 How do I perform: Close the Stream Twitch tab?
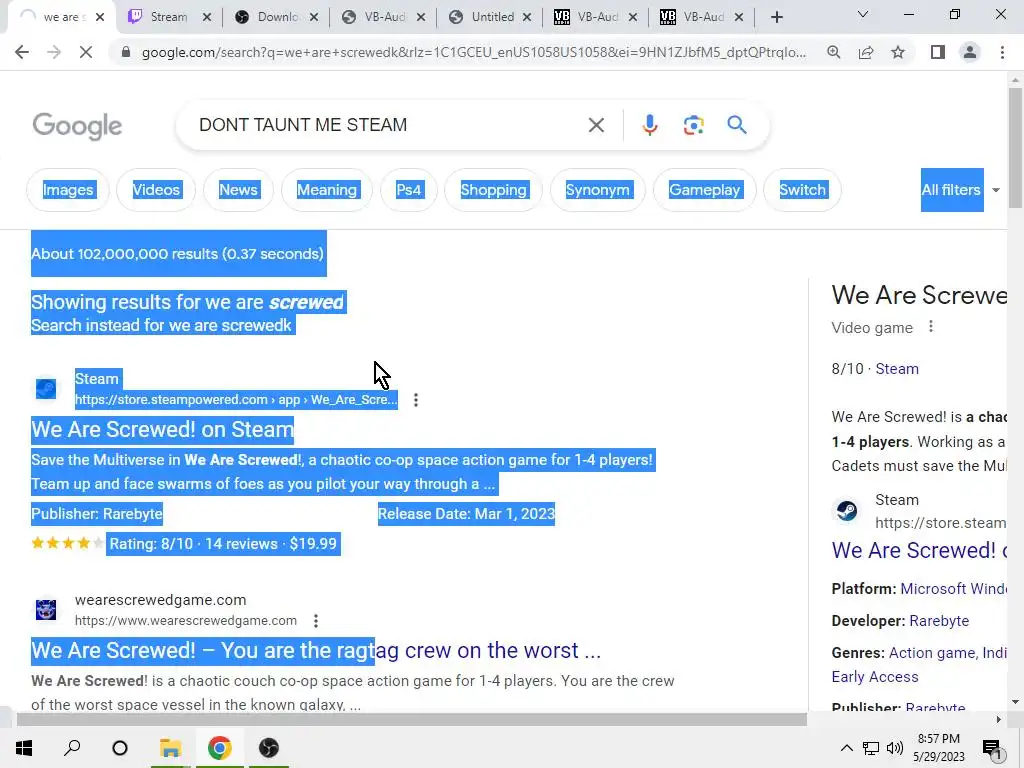point(206,17)
